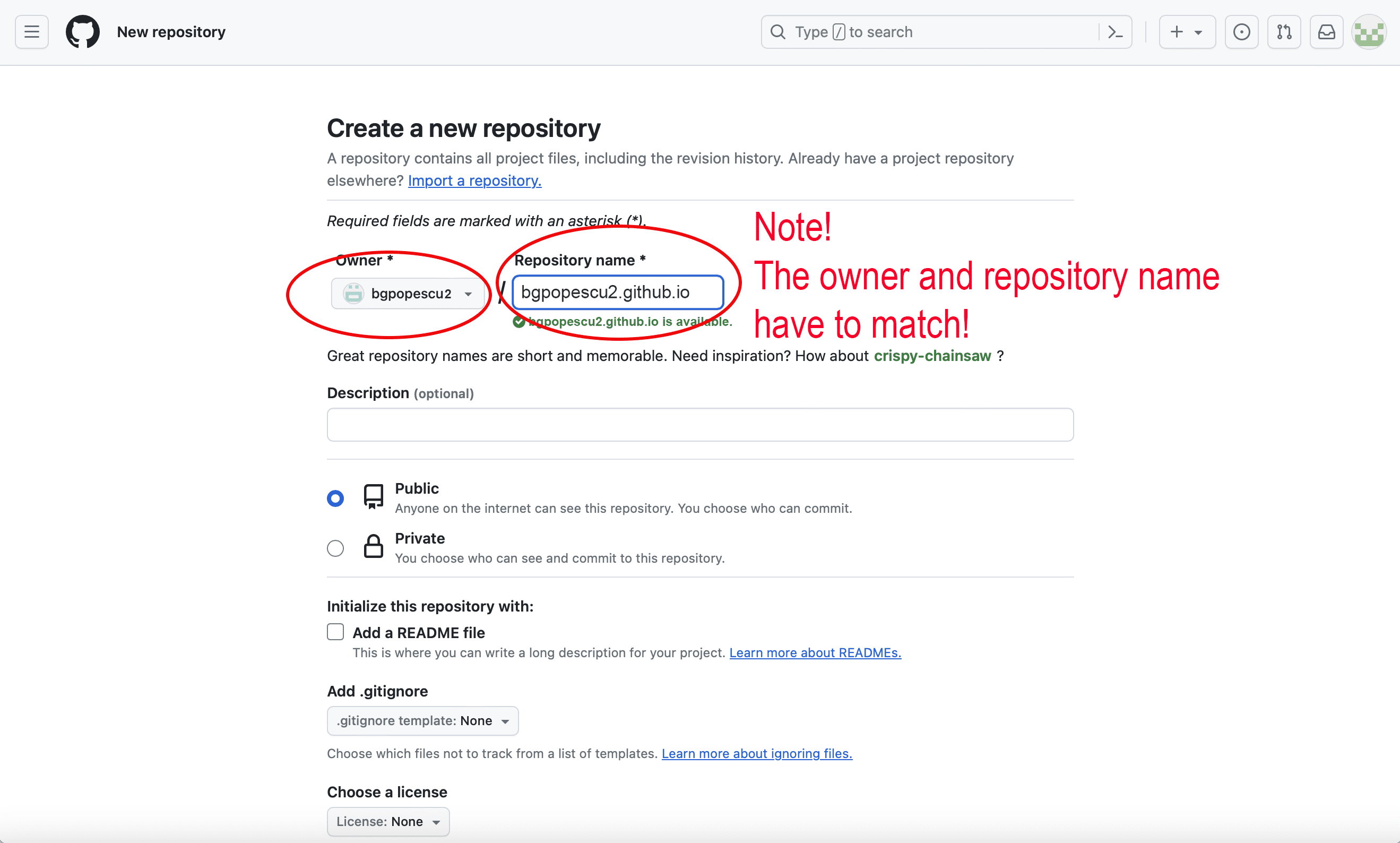Screen dimensions: 1400x843
Task: Click into the Description input field
Action: click(x=699, y=424)
